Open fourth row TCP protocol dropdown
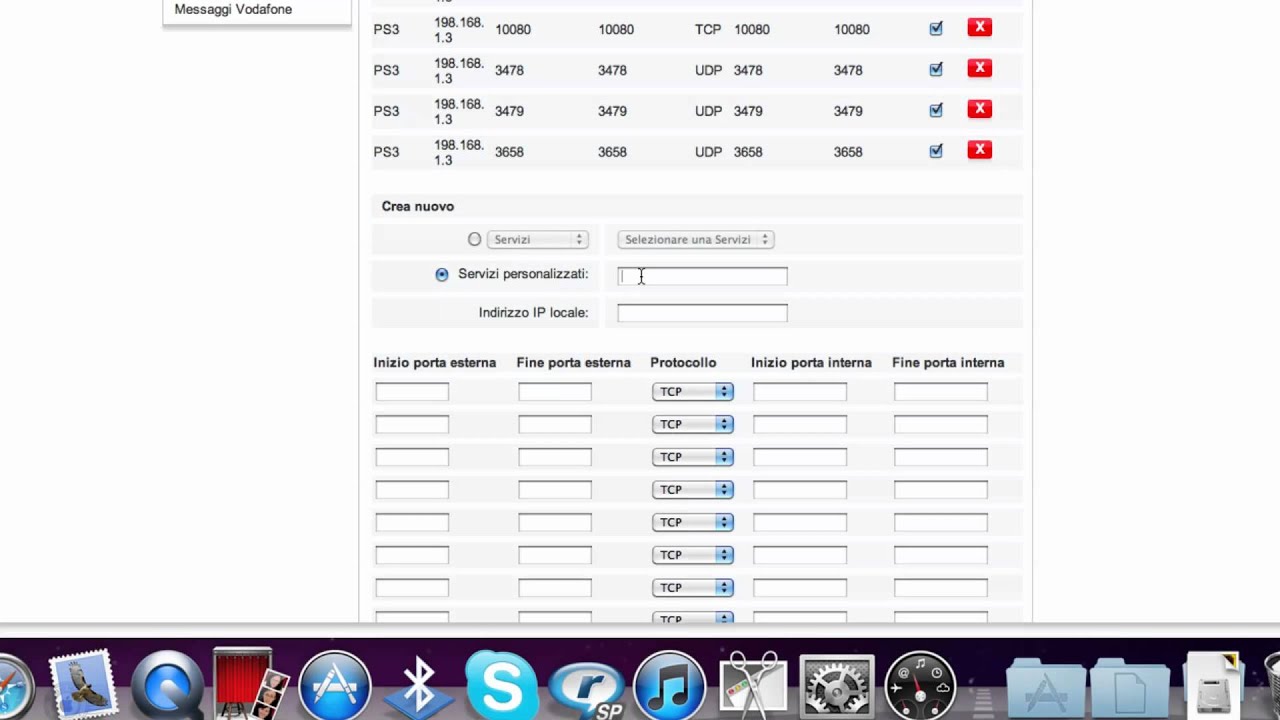This screenshot has width=1280, height=720. click(x=693, y=490)
